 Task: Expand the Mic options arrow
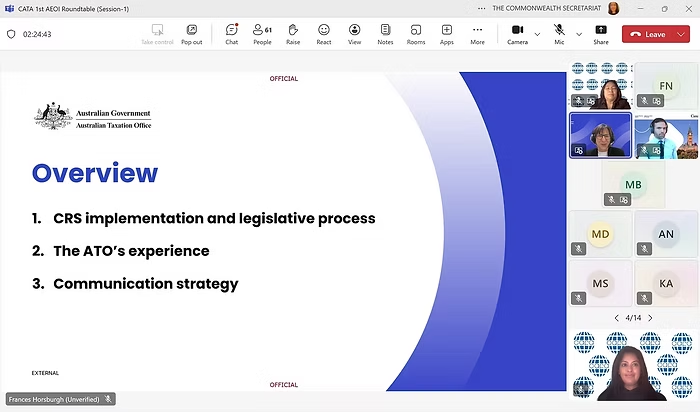pos(579,34)
